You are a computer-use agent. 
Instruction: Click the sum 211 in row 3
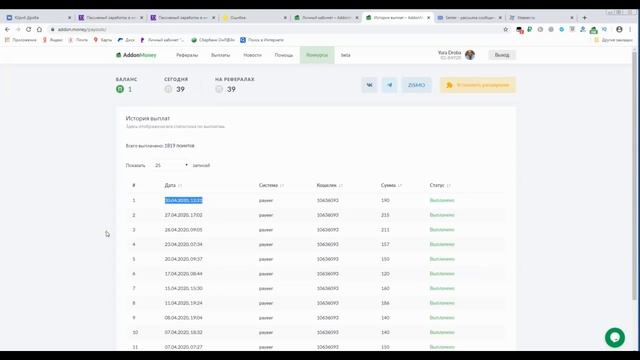385,230
